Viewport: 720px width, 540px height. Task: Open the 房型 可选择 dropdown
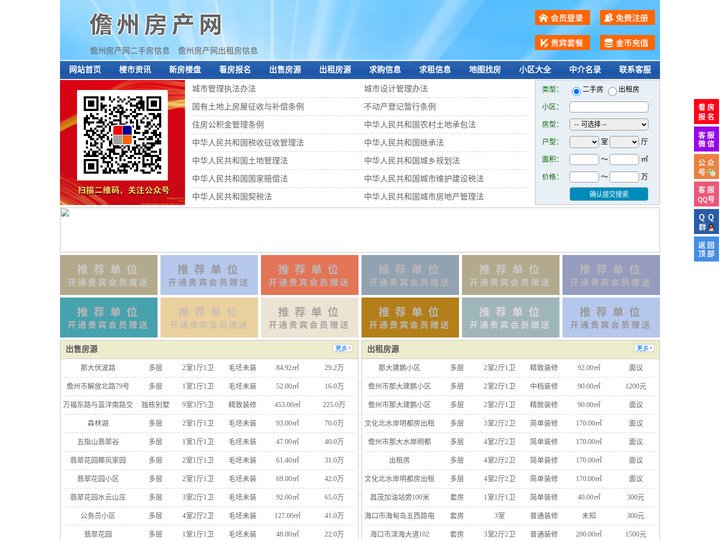(609, 124)
